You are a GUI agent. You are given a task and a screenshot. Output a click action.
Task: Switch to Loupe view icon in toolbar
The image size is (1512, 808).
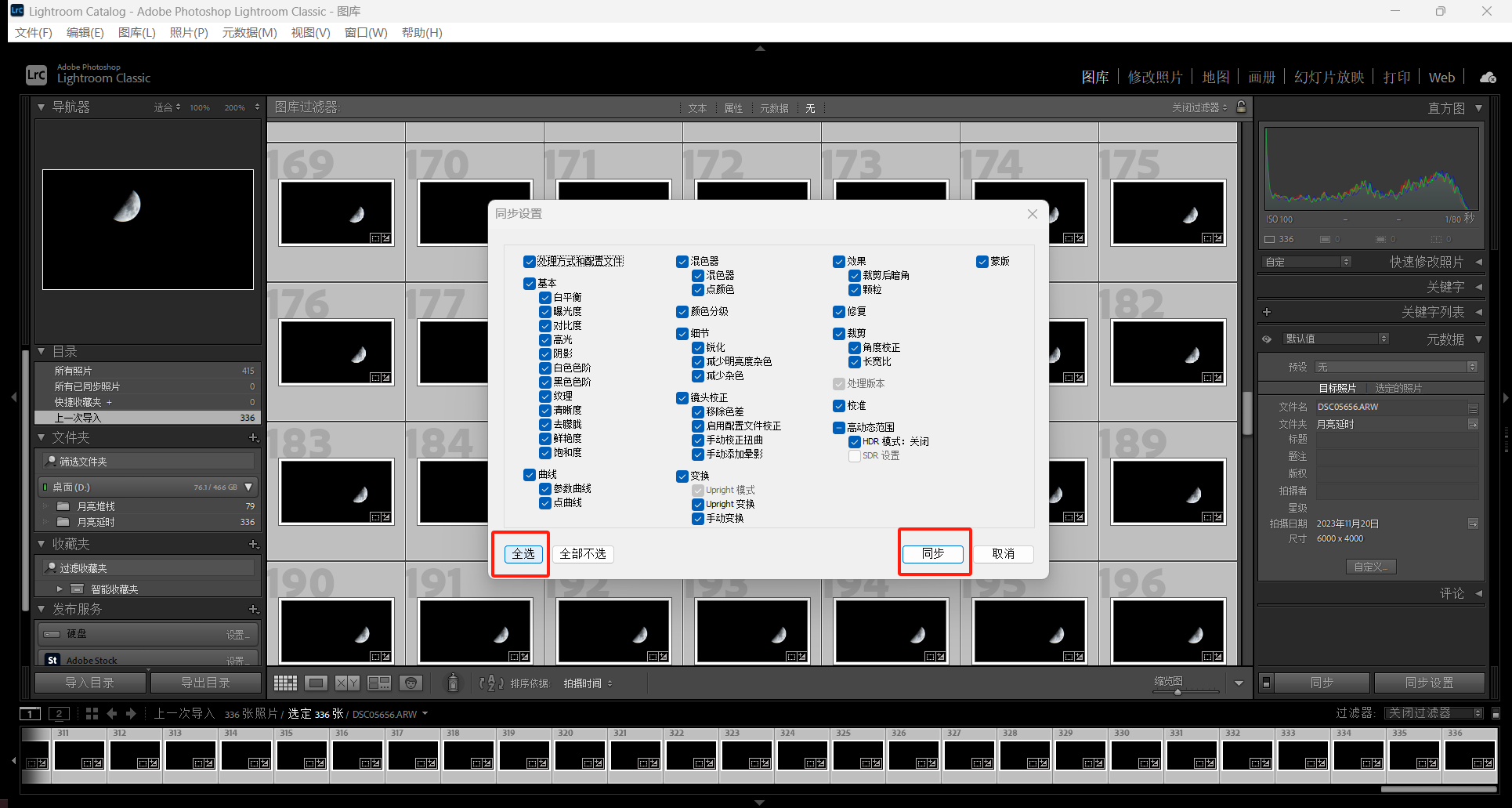click(x=317, y=683)
